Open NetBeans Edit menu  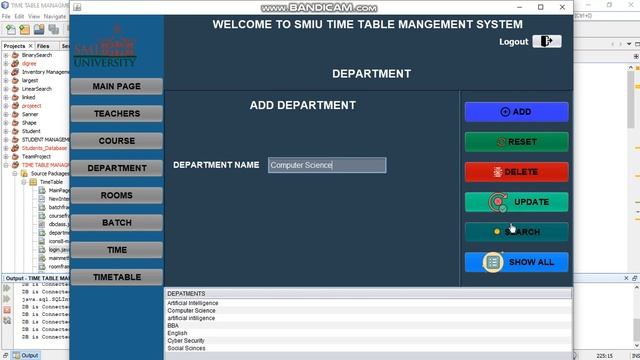pos(19,16)
